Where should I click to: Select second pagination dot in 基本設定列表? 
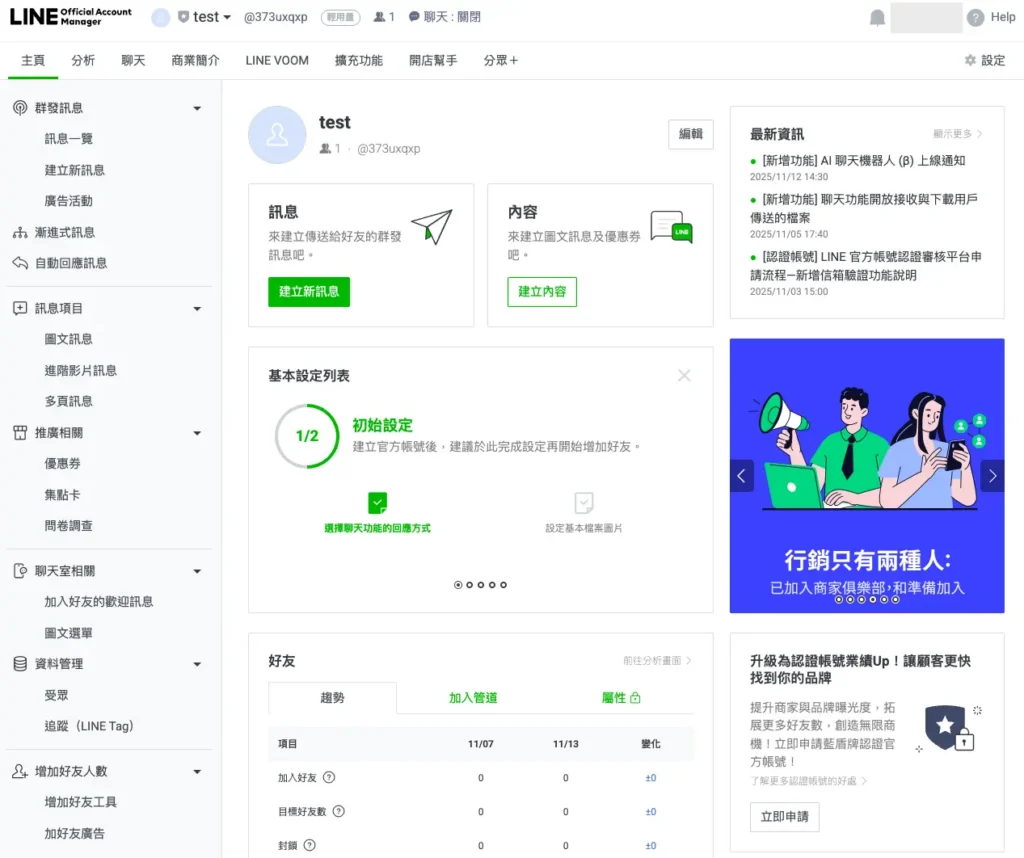(469, 585)
